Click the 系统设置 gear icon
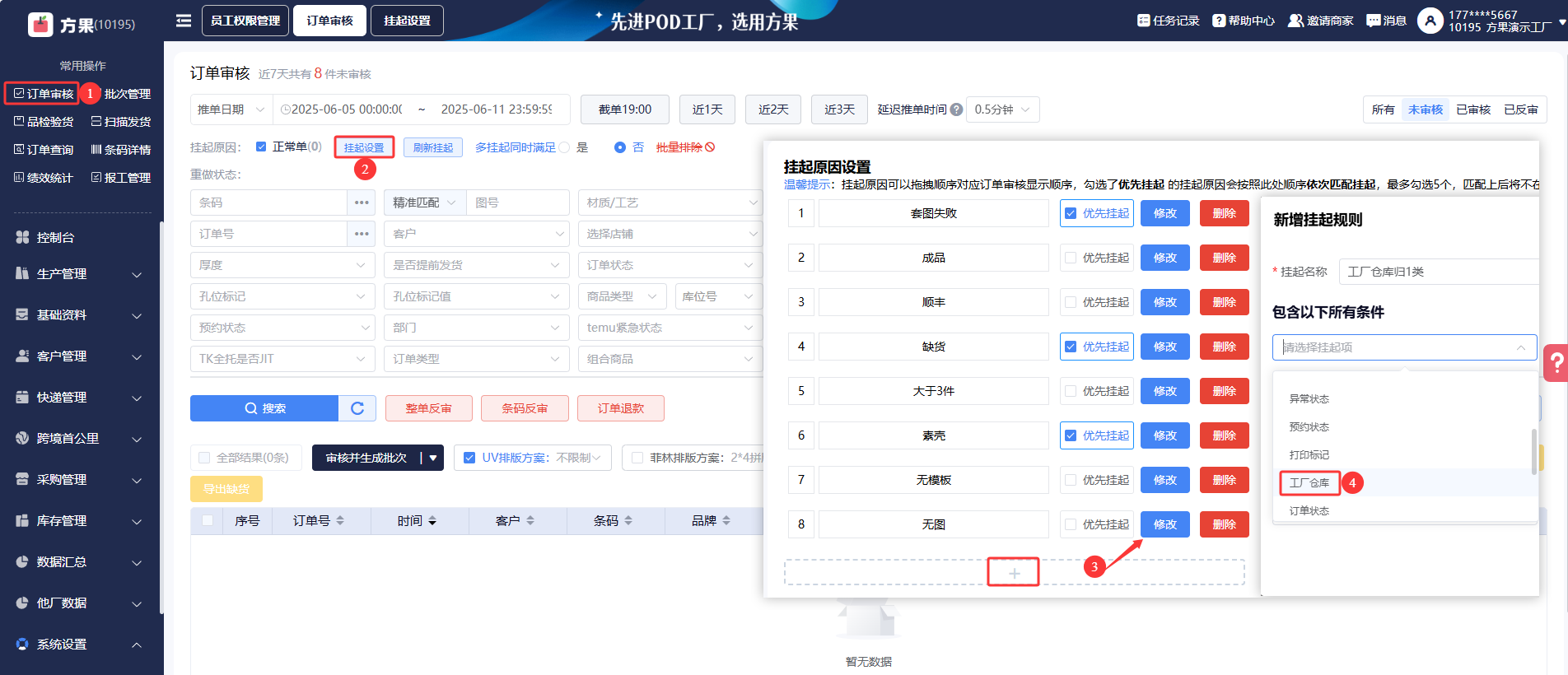 pos(22,644)
